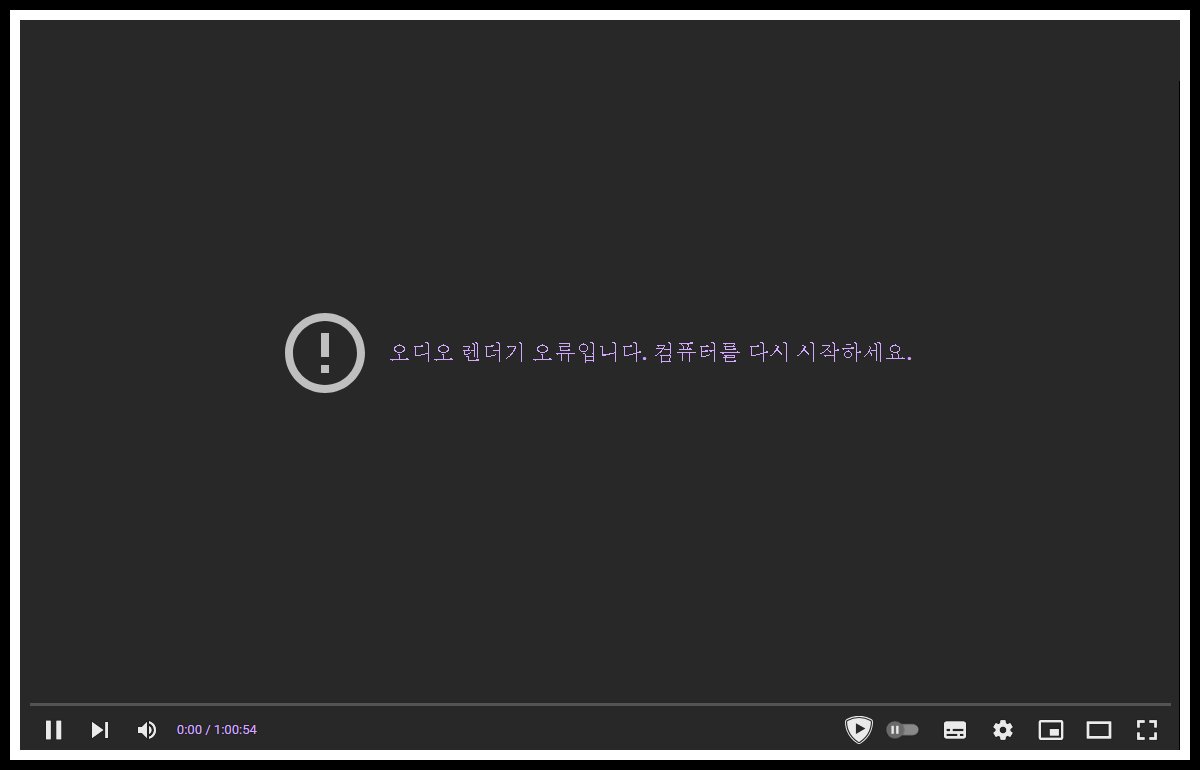
Task: Pause the video playback
Action: coord(54,730)
